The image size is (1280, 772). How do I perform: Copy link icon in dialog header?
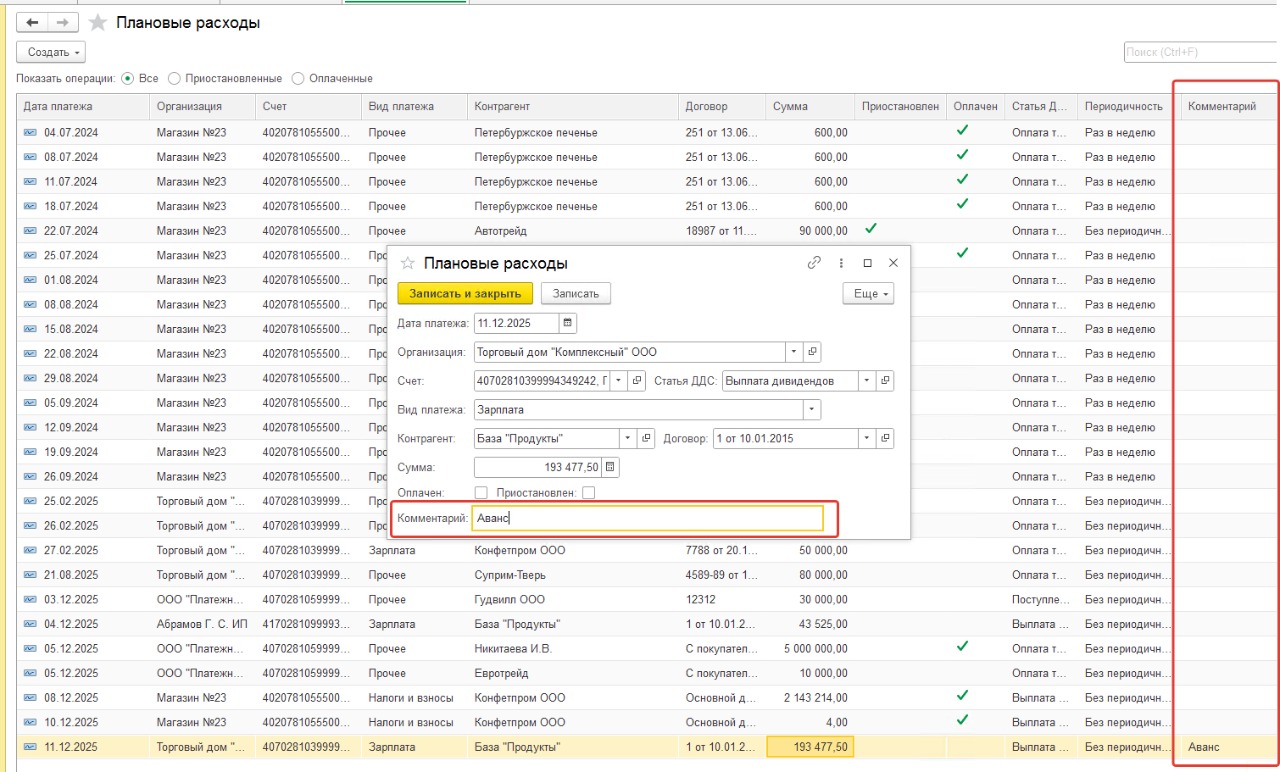point(814,263)
